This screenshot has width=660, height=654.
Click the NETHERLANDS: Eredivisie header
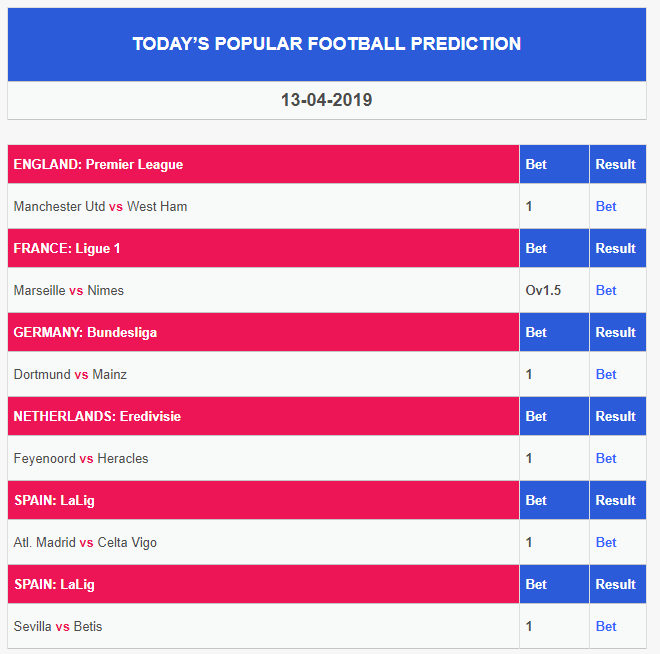97,416
